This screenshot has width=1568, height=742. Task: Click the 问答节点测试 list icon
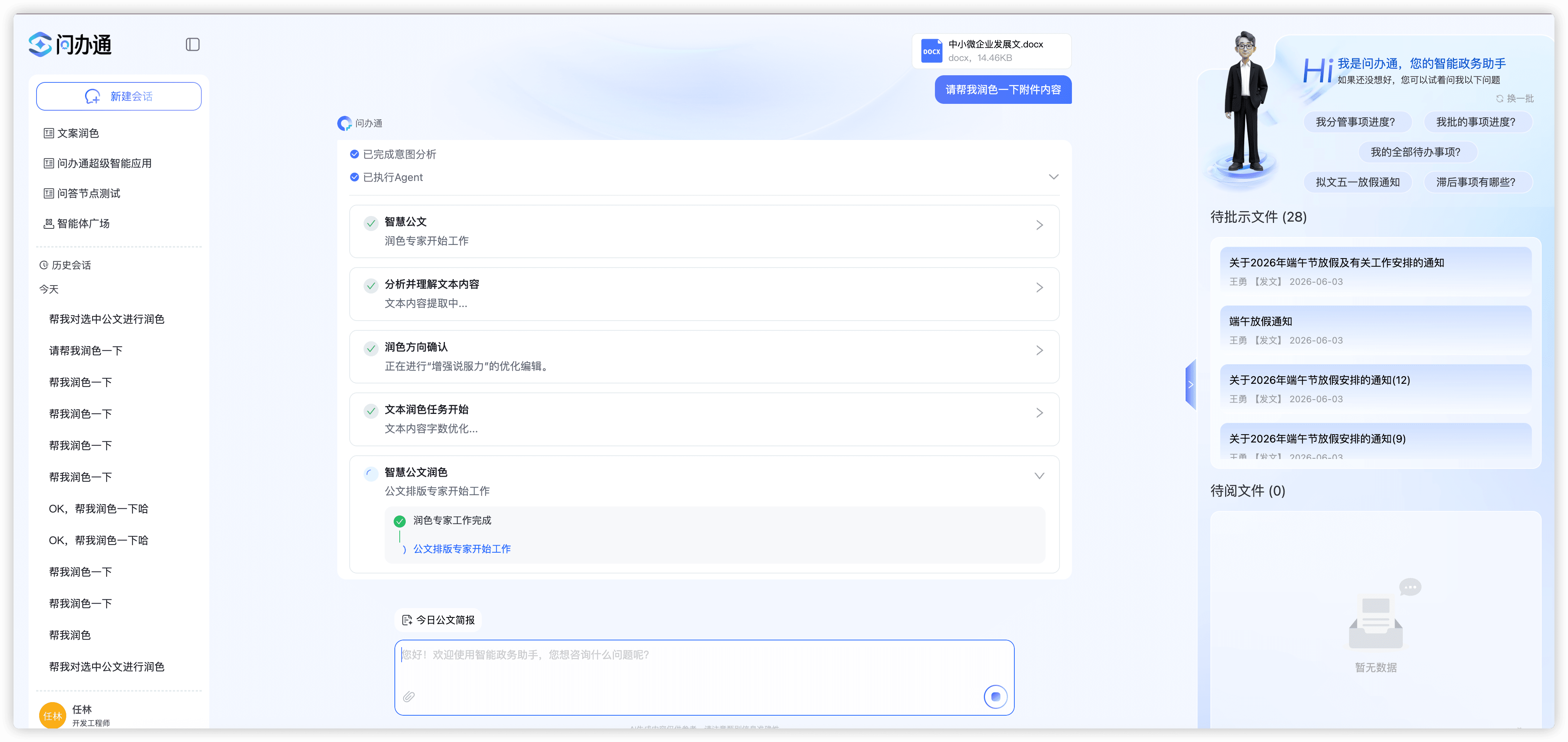coord(49,193)
